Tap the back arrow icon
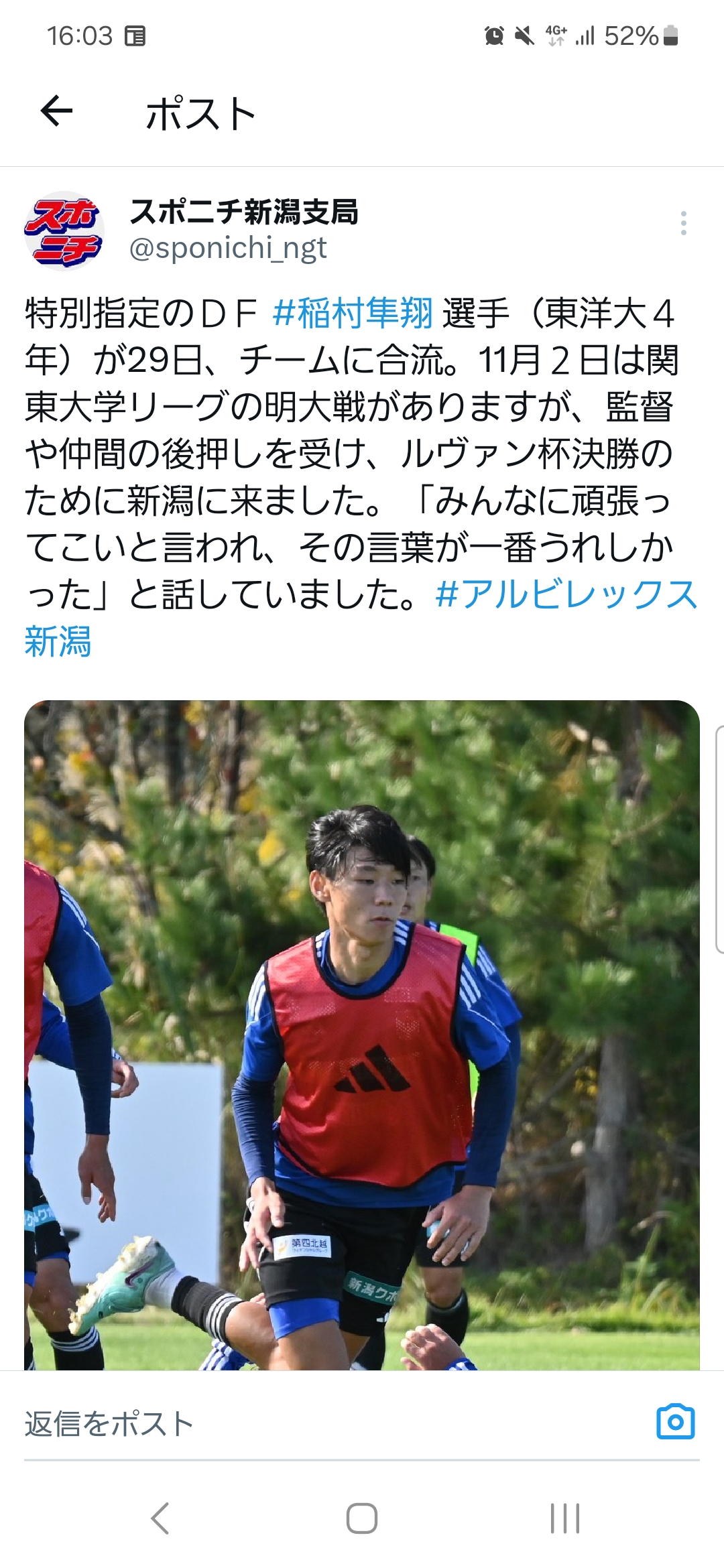This screenshot has width=724, height=1568. point(56,111)
